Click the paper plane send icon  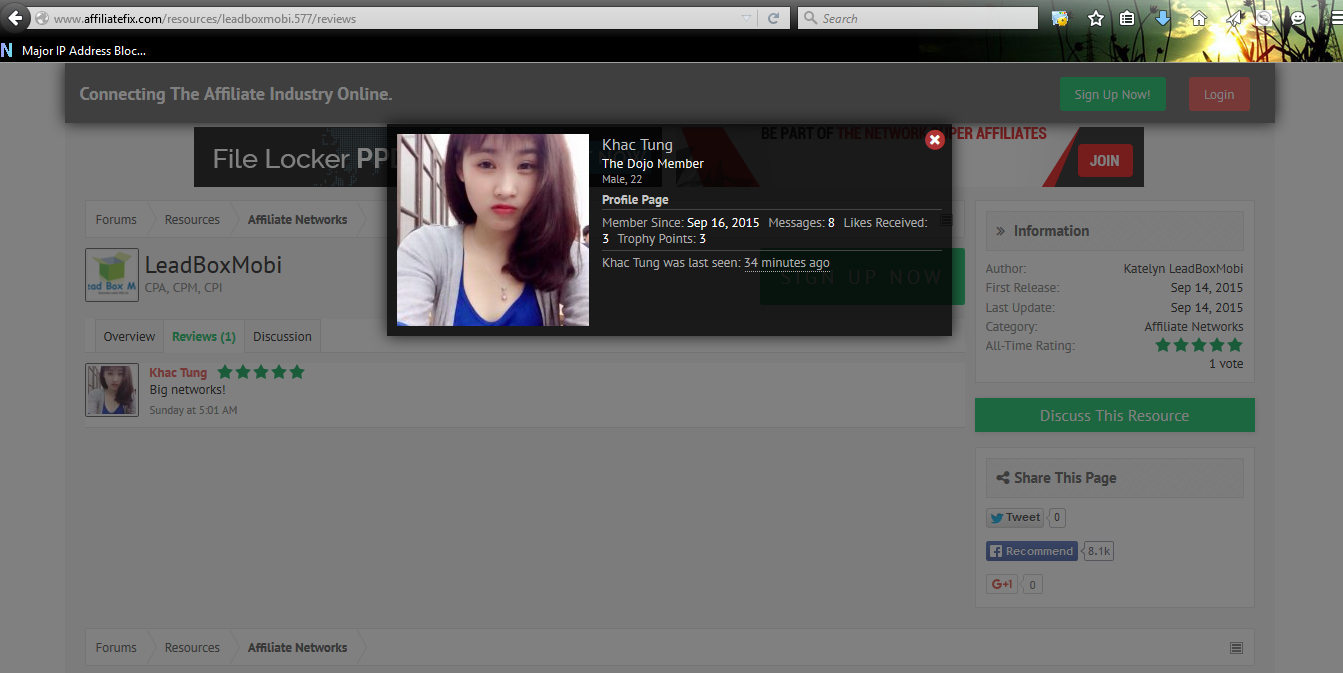(x=1234, y=18)
